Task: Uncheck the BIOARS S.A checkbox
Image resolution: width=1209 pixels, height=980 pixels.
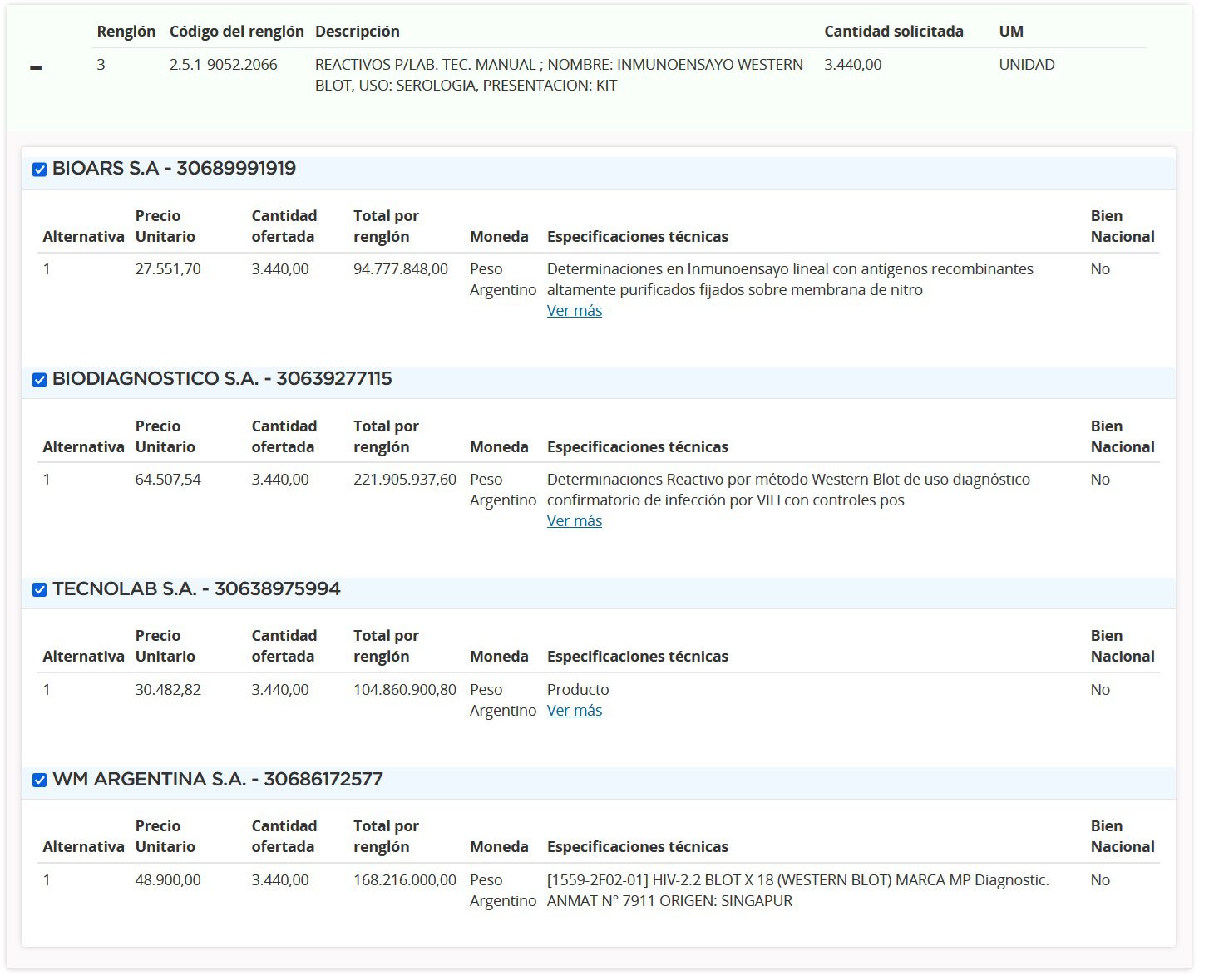Action: 39,170
